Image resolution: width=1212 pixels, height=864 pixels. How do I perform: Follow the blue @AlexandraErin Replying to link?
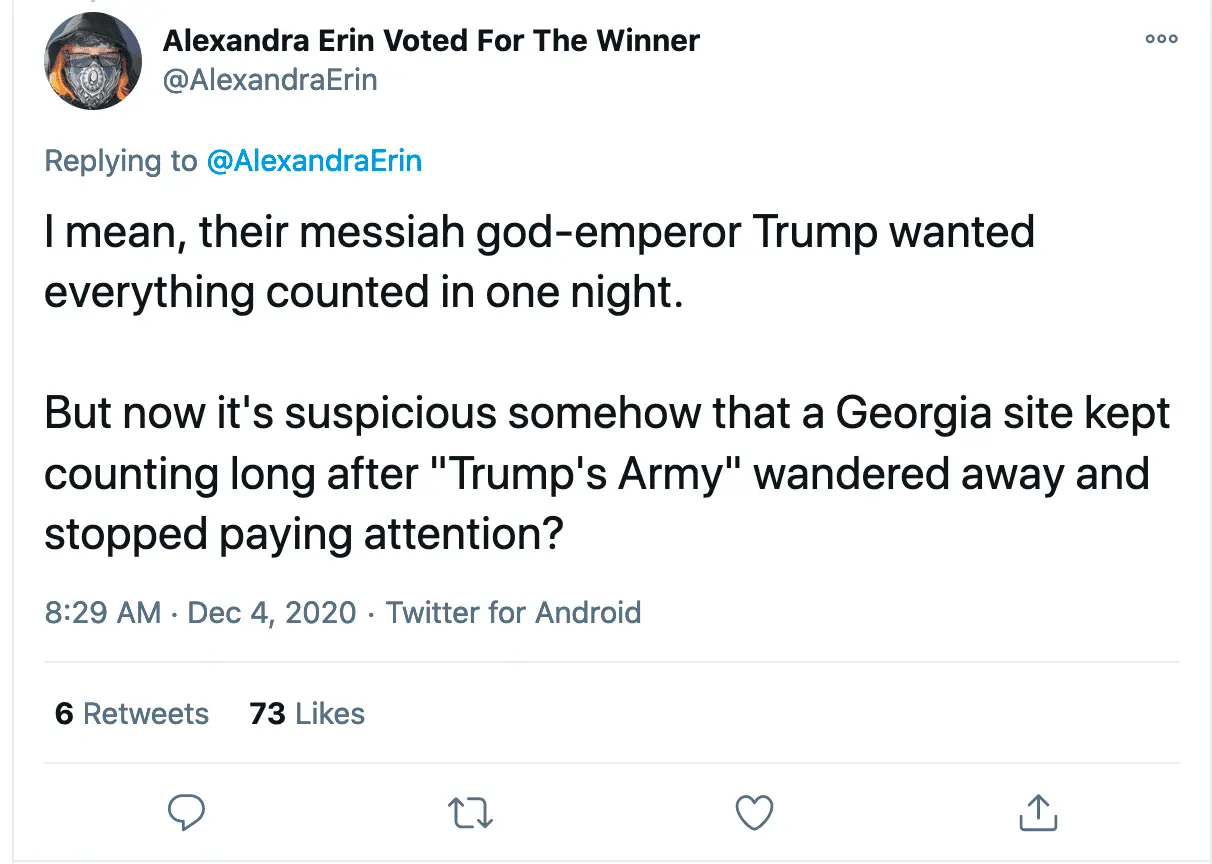(x=314, y=161)
